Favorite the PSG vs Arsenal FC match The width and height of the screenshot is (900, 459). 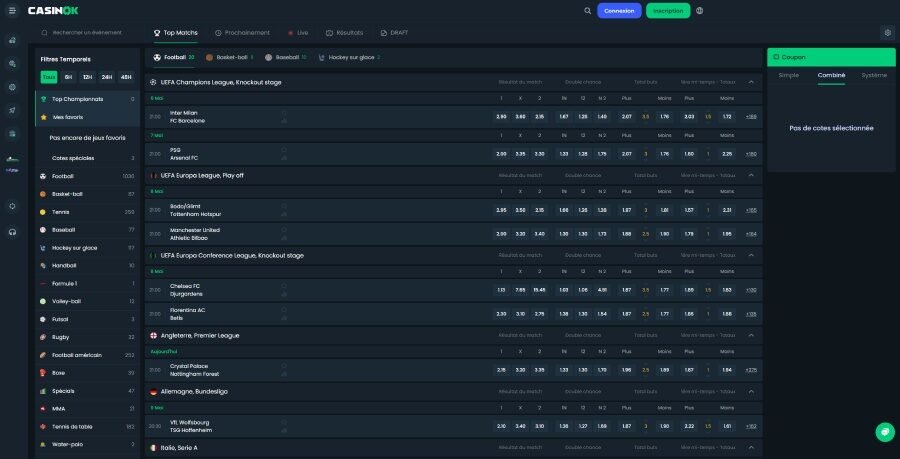tap(284, 150)
